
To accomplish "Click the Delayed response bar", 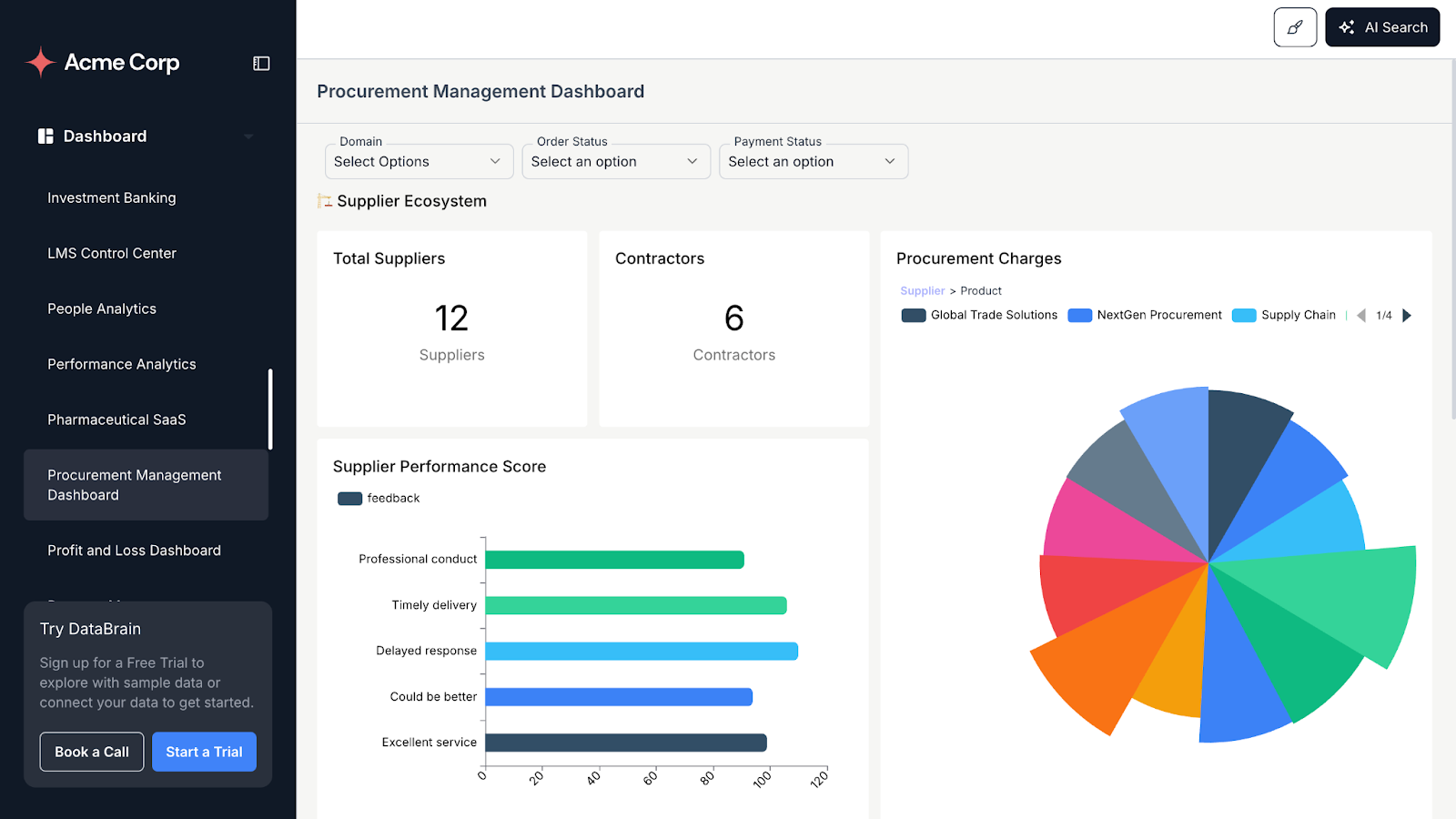I will [x=642, y=652].
